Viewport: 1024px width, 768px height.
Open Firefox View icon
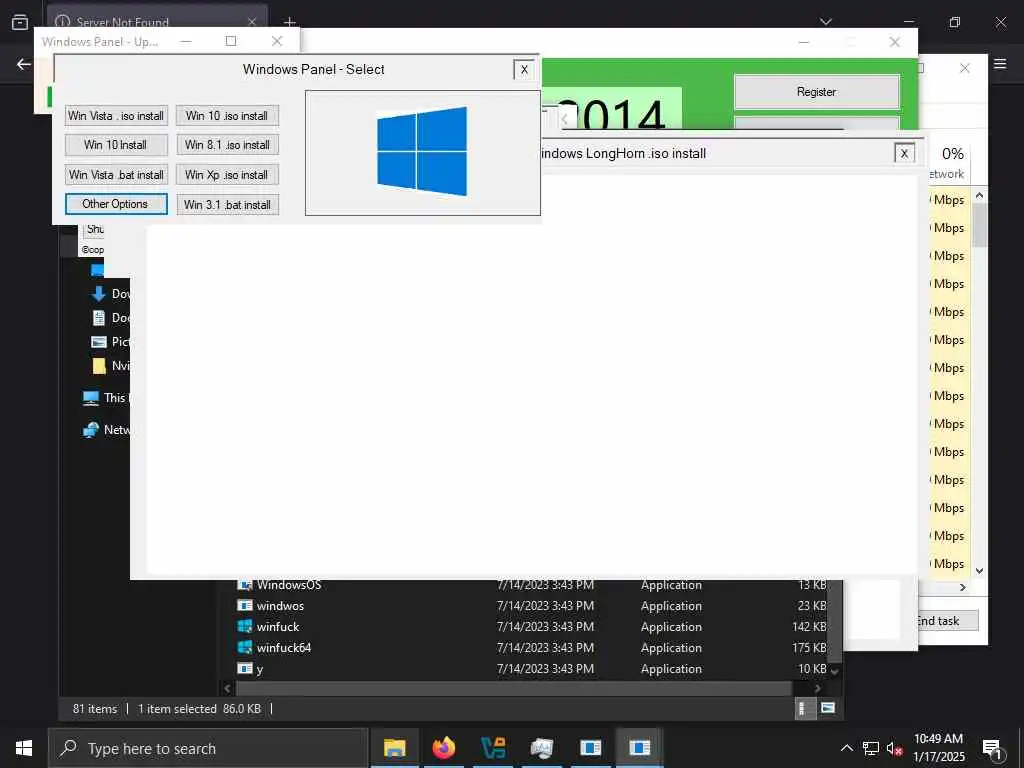point(20,22)
